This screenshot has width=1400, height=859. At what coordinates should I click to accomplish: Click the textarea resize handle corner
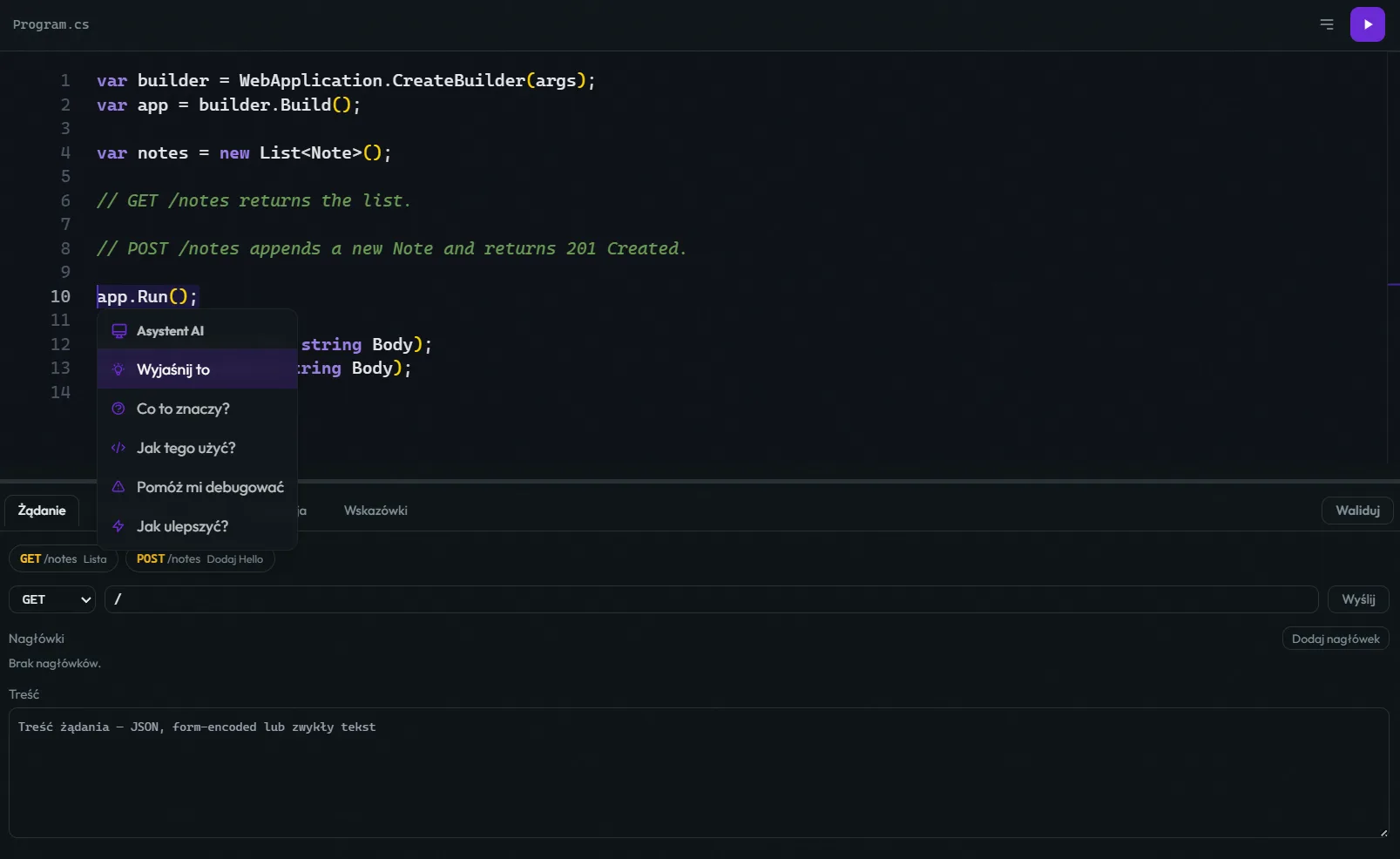pos(1383,833)
